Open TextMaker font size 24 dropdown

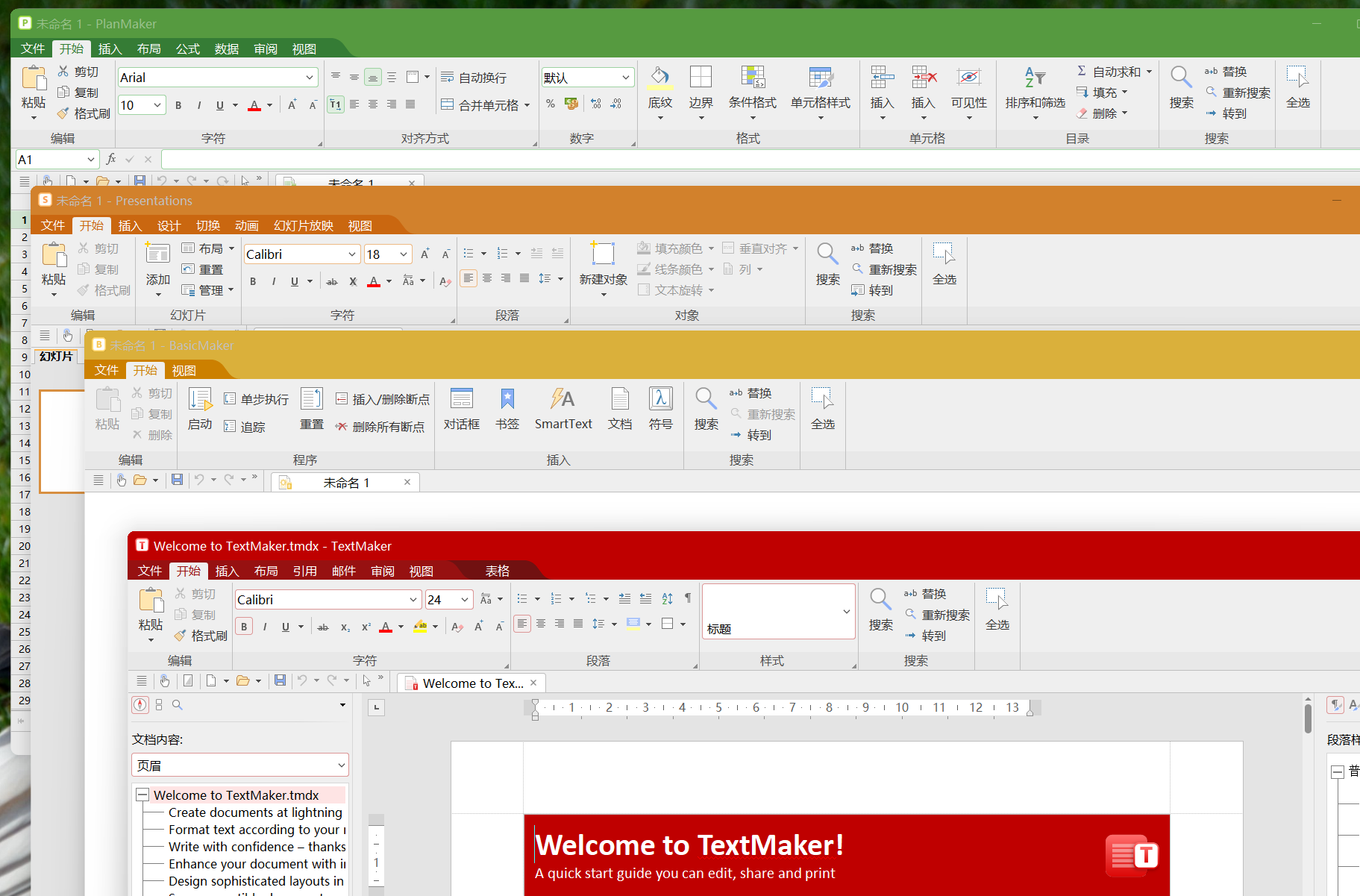click(x=465, y=600)
